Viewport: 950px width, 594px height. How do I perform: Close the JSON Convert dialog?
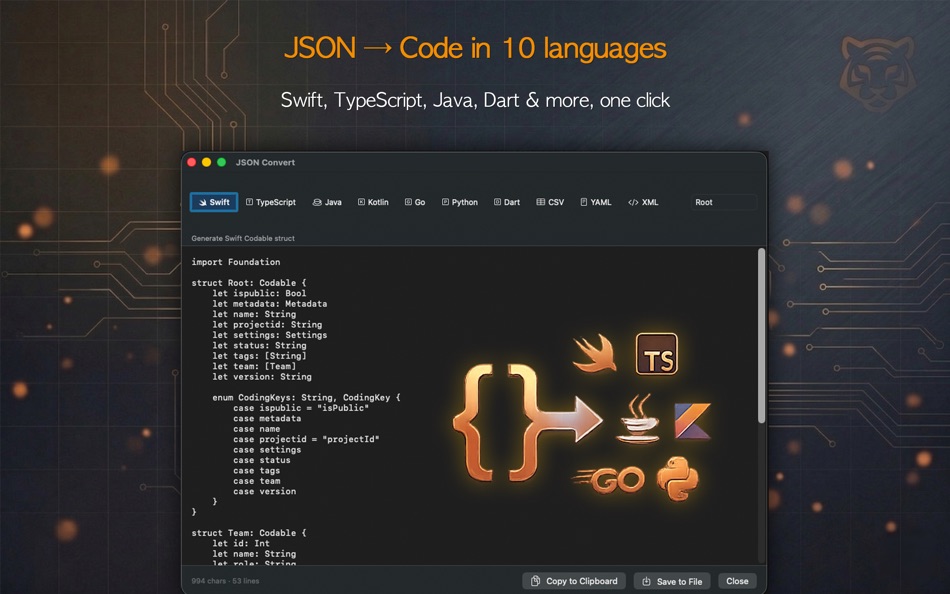(x=737, y=581)
